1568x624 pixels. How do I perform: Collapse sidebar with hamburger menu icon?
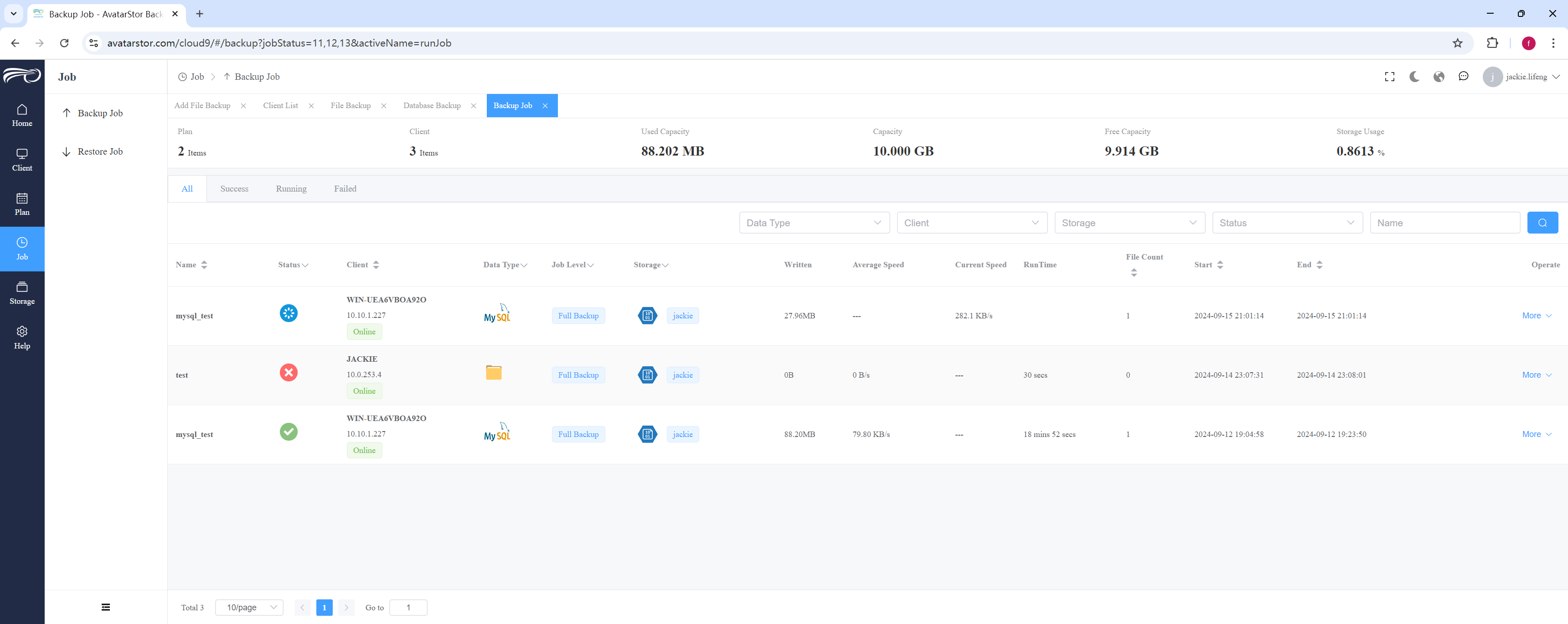106,607
